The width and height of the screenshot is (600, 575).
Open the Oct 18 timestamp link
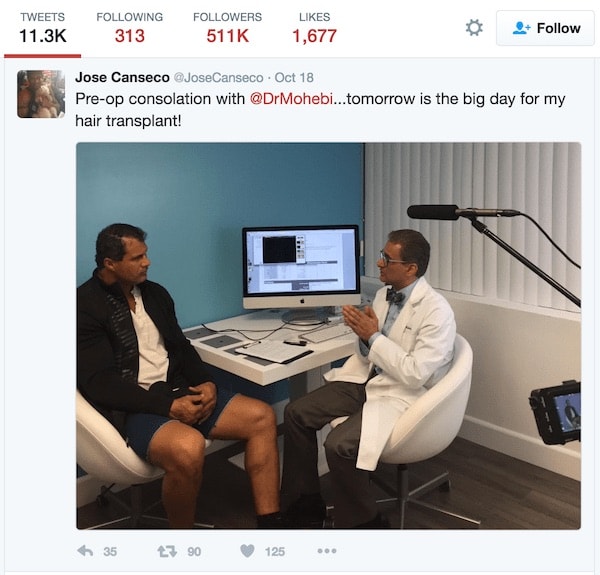point(294,78)
